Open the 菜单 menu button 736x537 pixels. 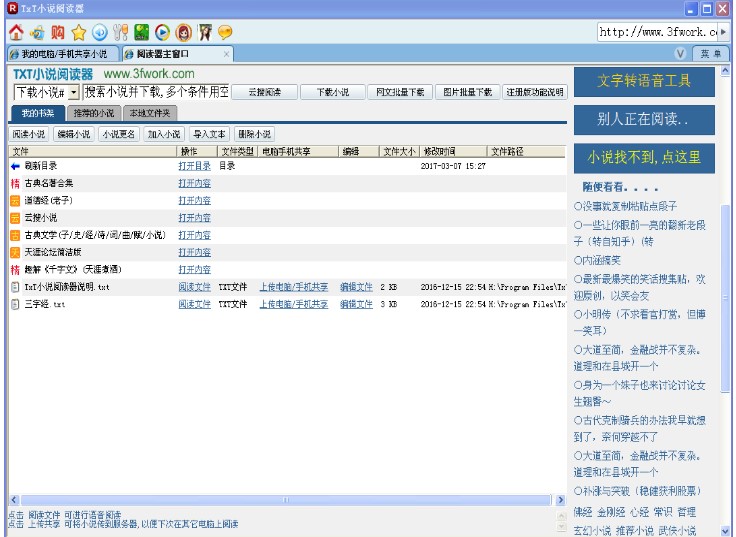[708, 53]
